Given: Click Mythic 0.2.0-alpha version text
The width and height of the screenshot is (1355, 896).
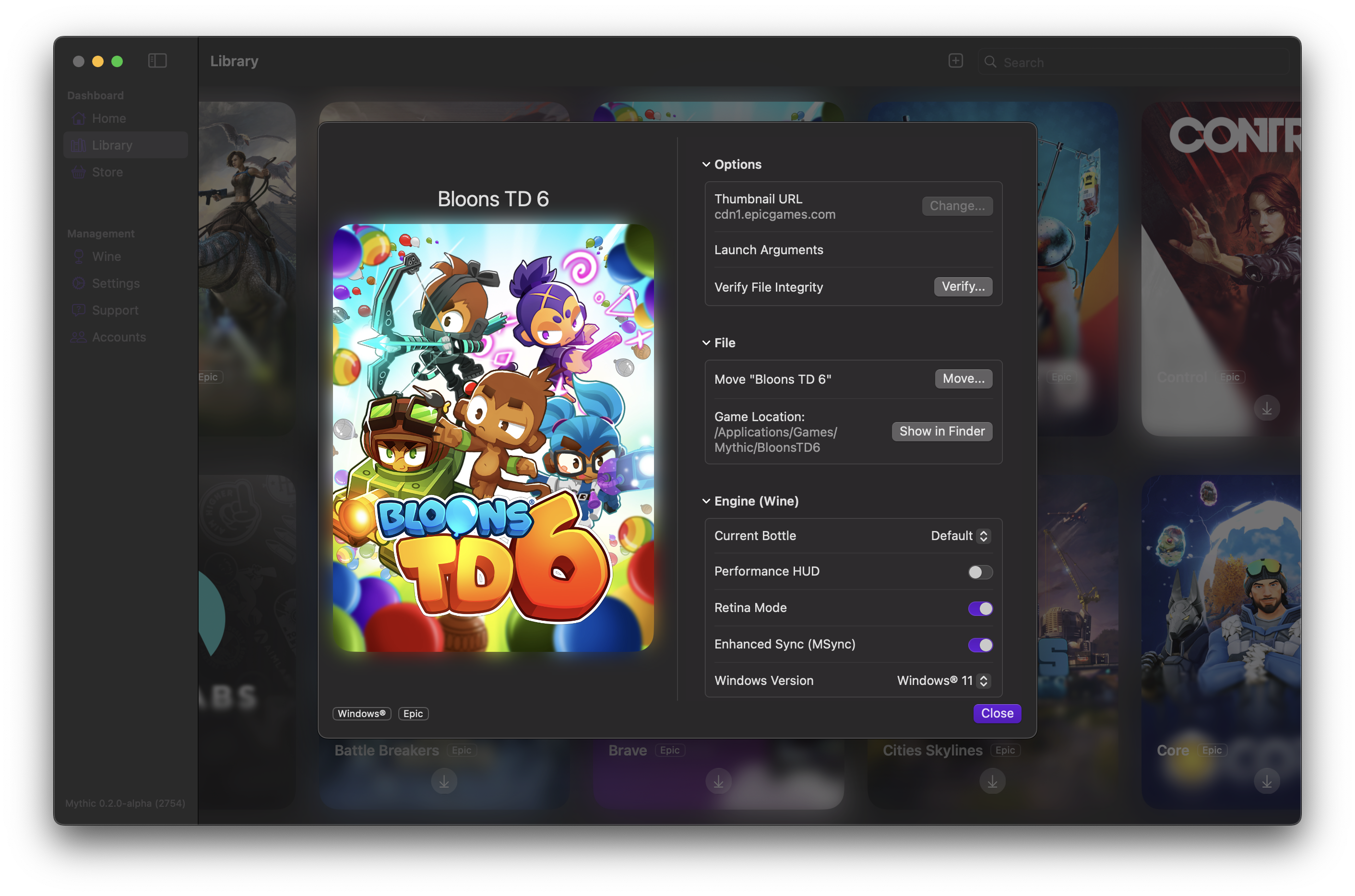Looking at the screenshot, I should coord(125,803).
